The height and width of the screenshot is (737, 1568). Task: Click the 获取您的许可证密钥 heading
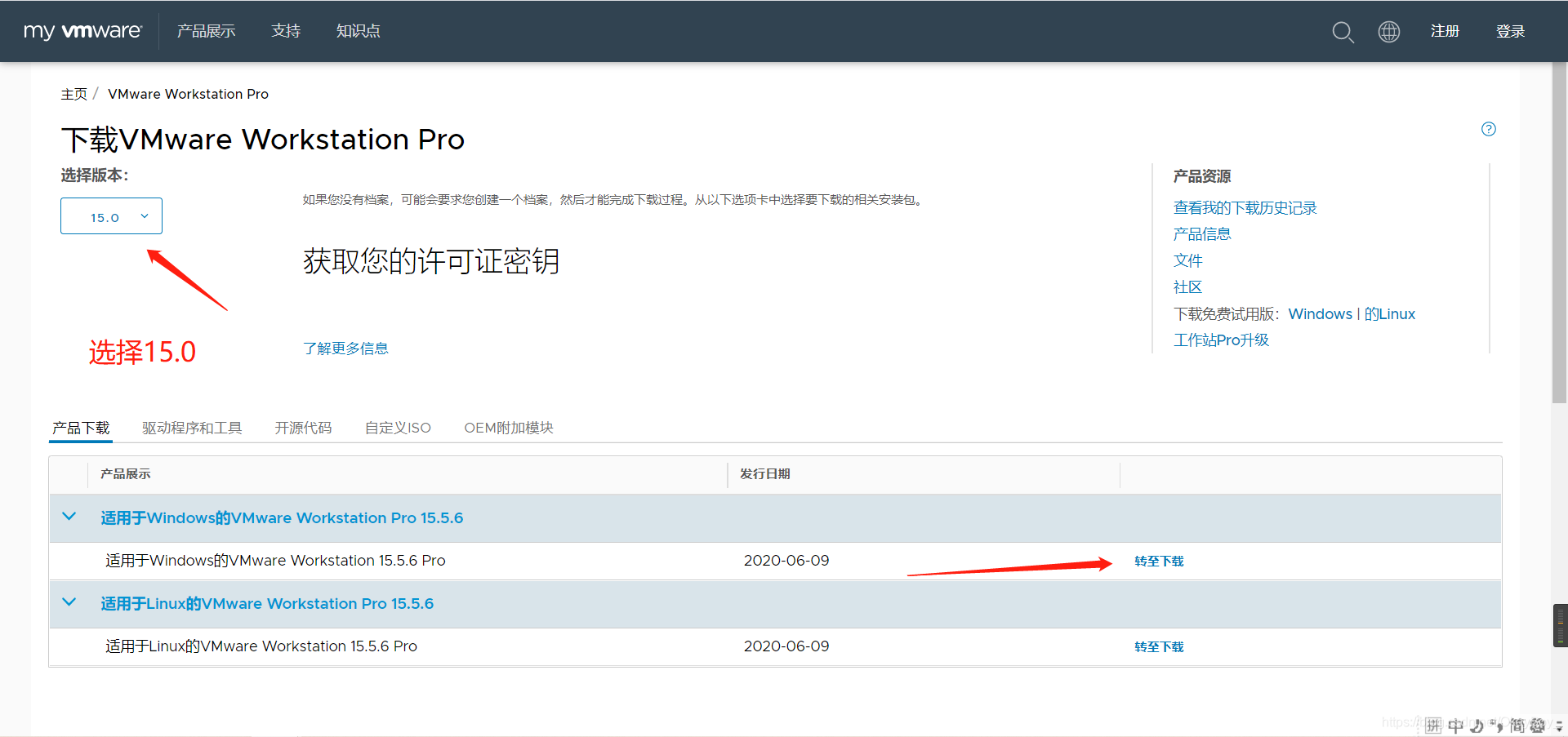(431, 261)
